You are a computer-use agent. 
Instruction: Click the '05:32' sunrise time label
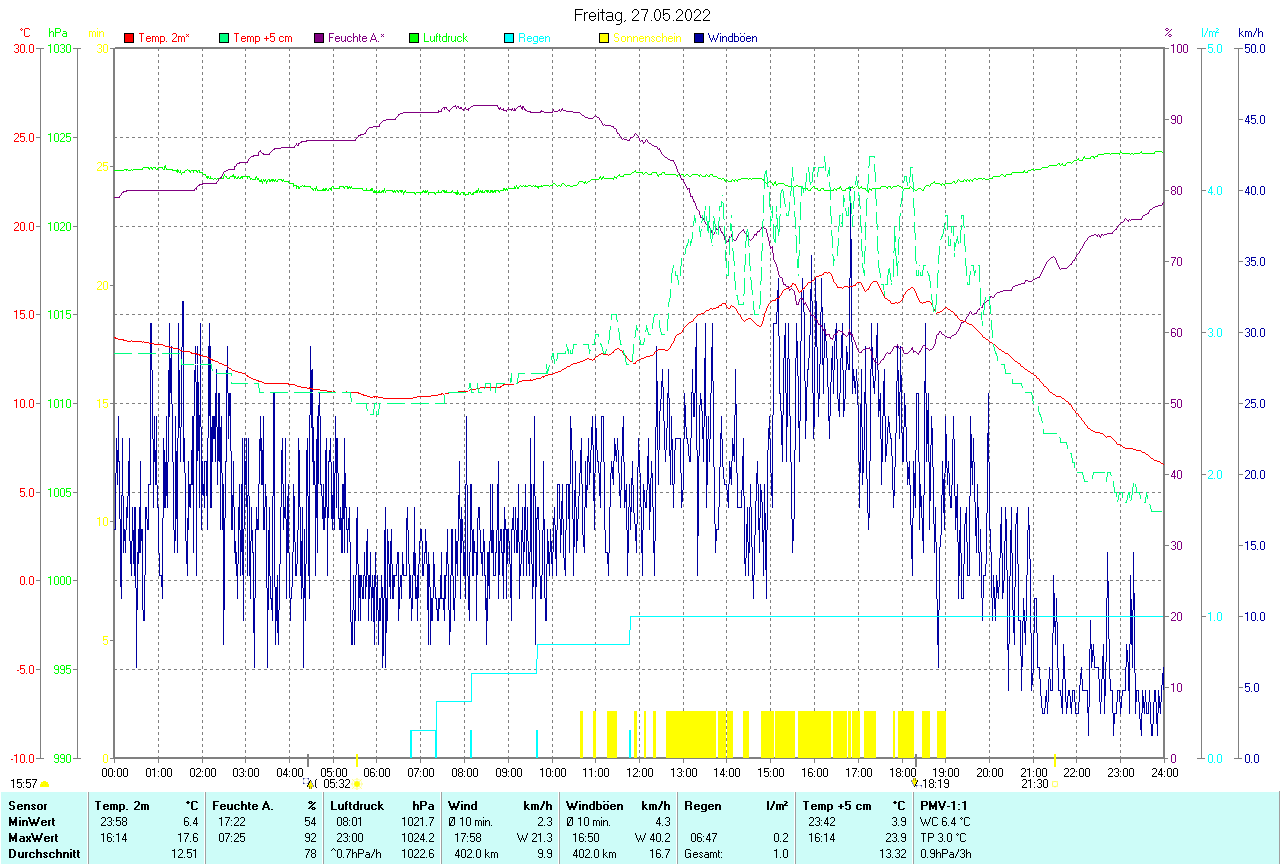click(x=337, y=784)
